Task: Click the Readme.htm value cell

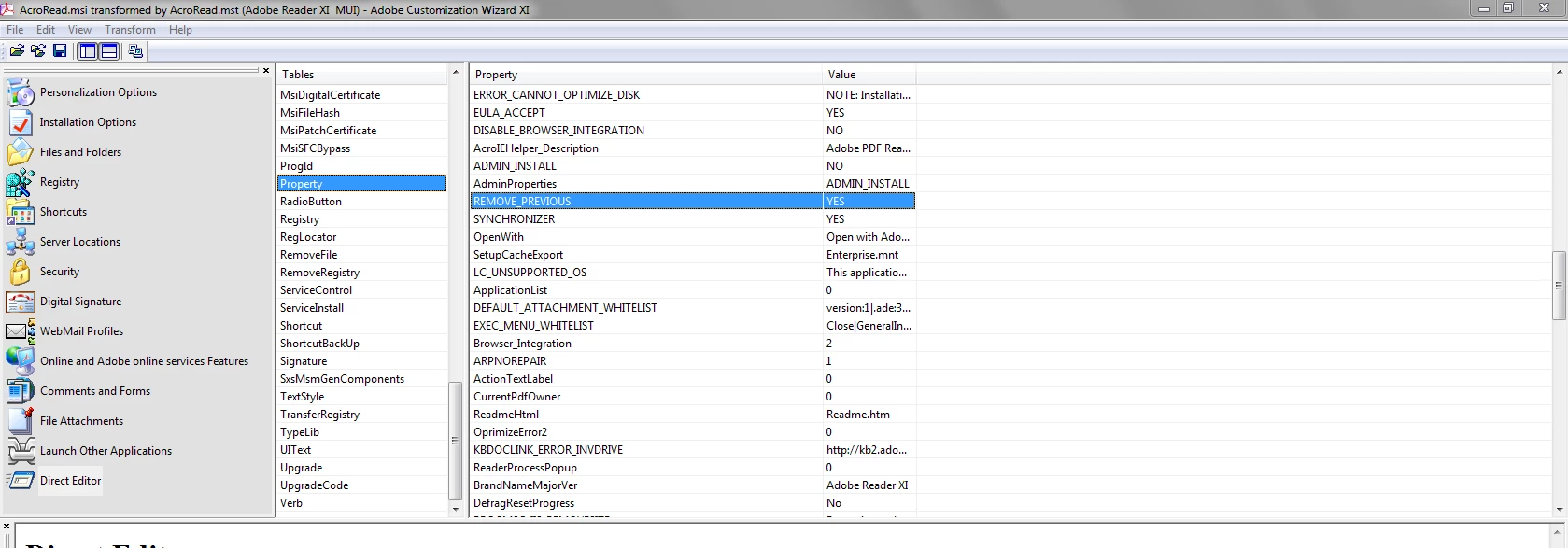Action: [x=869, y=415]
